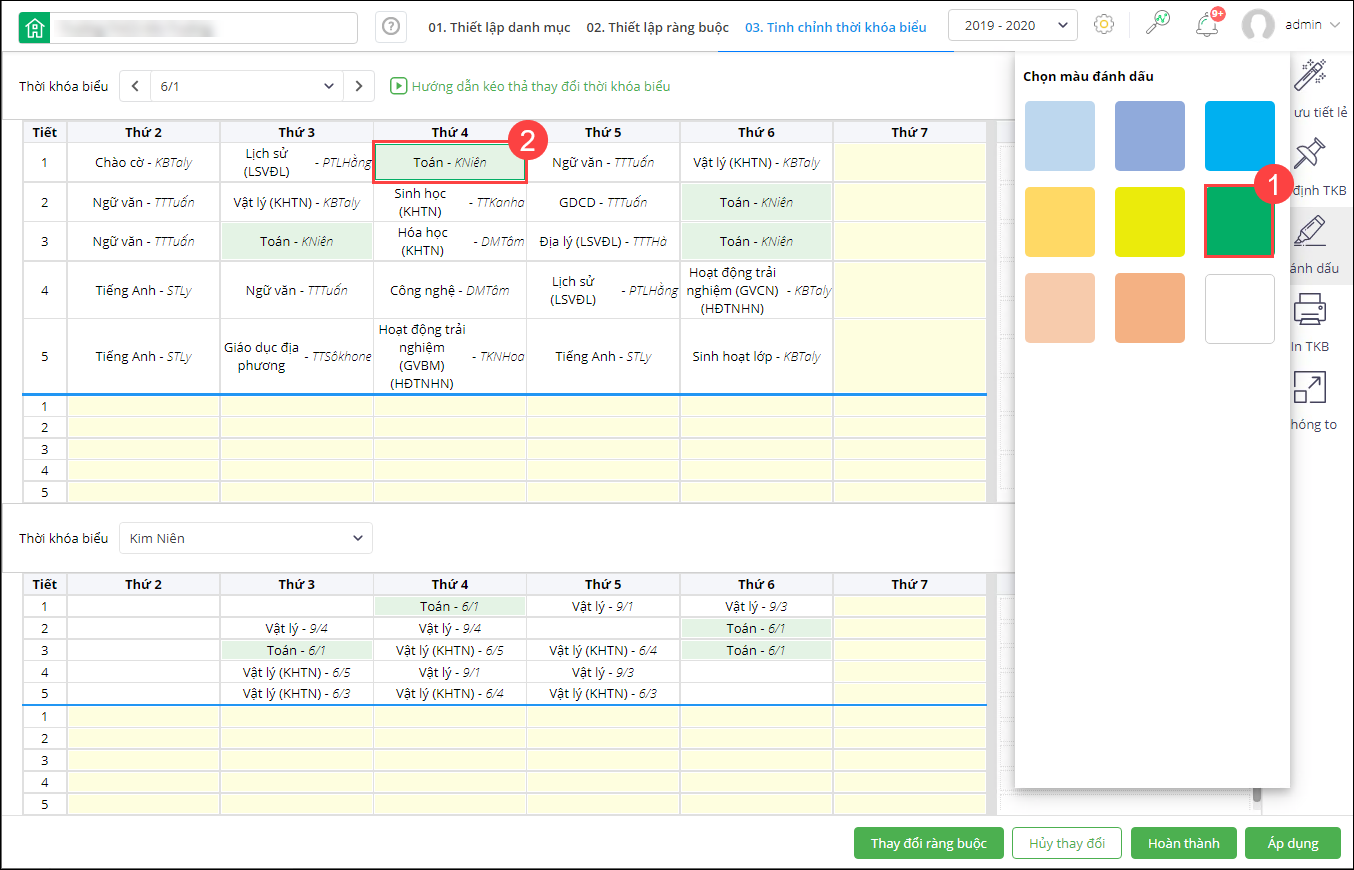Go to next class with right arrow
The height and width of the screenshot is (870, 1354).
[359, 87]
